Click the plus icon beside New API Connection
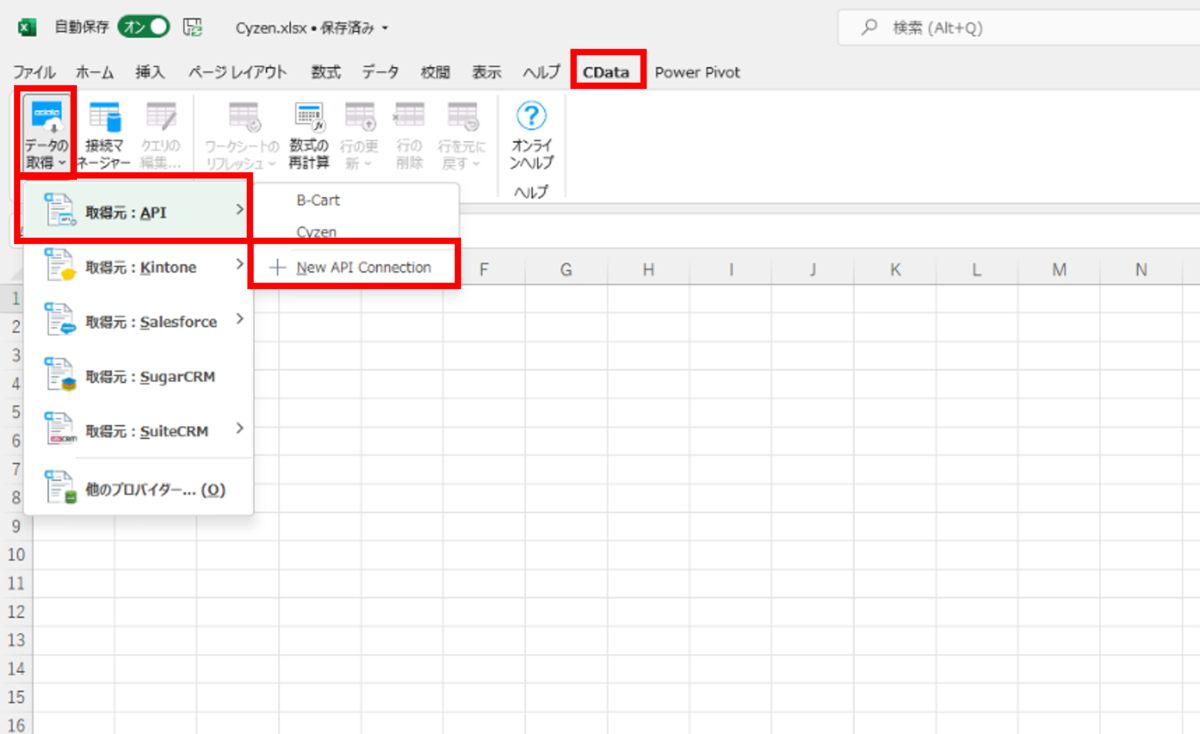This screenshot has width=1200, height=734. tap(277, 267)
